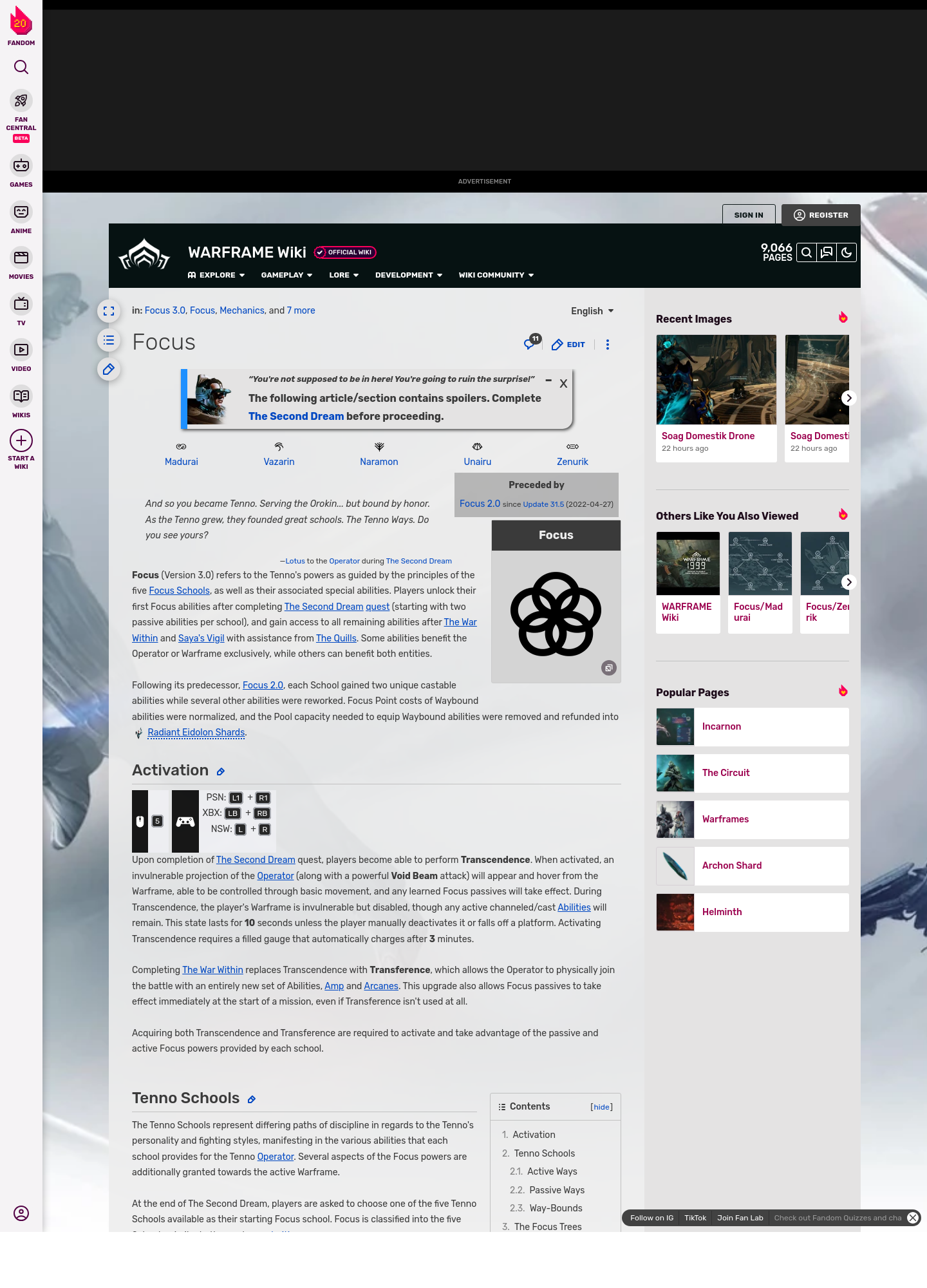Open the Focus/Madurai viewed card
927x1288 pixels.
pos(760,582)
